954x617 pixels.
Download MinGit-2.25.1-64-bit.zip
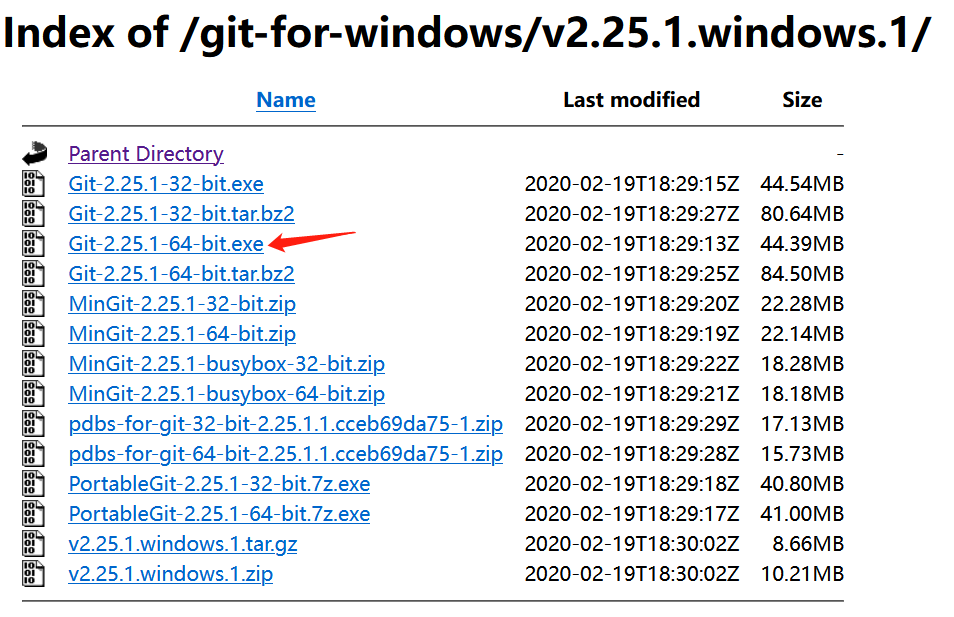[182, 333]
